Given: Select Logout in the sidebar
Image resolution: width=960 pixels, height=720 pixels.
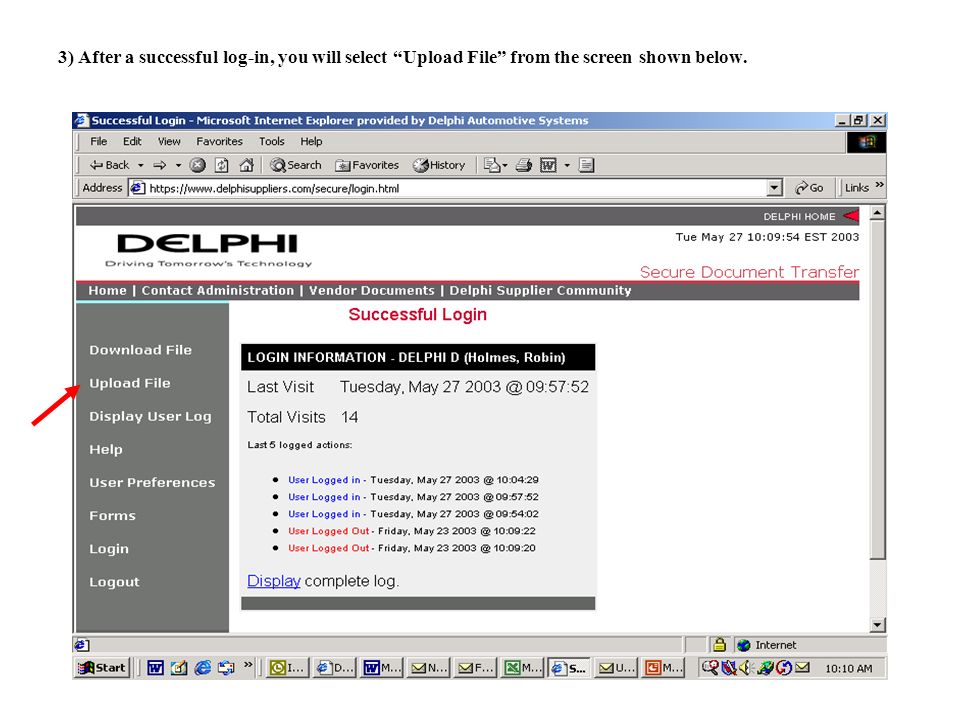Looking at the screenshot, I should [114, 582].
